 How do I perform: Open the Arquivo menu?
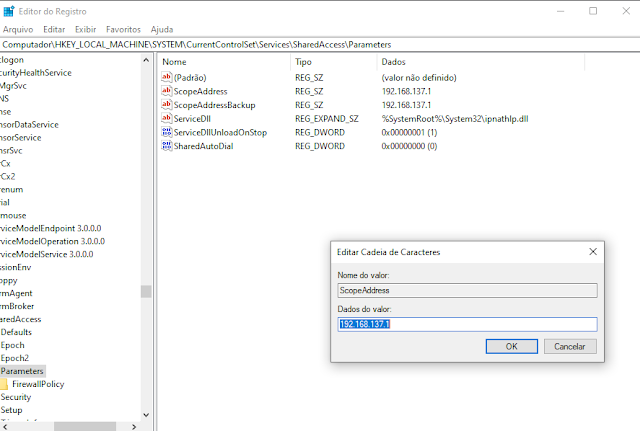tap(18, 29)
